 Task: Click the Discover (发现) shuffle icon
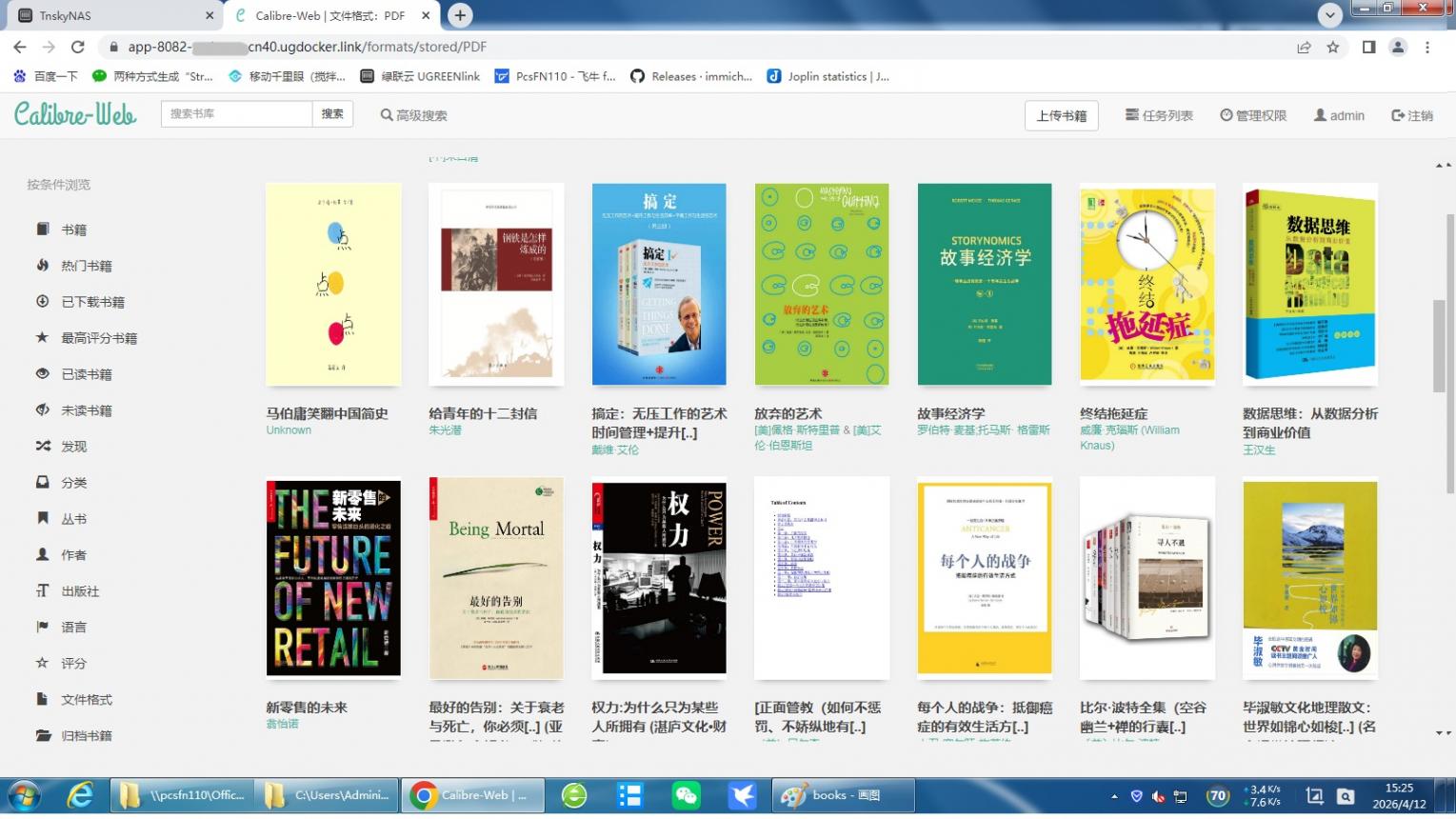tap(43, 447)
